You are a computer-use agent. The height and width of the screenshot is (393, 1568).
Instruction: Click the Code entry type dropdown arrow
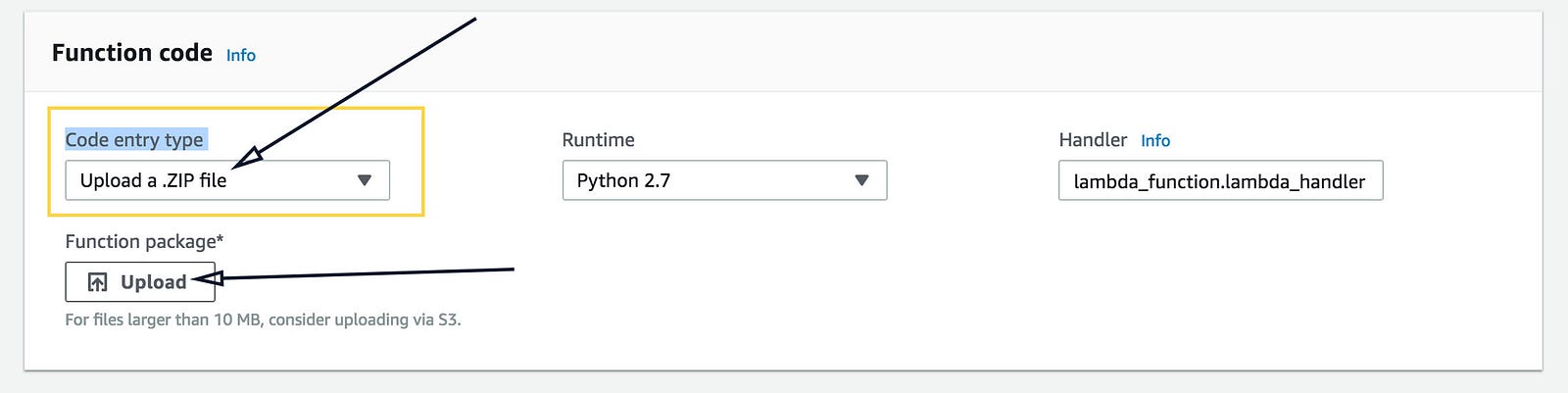coord(365,180)
